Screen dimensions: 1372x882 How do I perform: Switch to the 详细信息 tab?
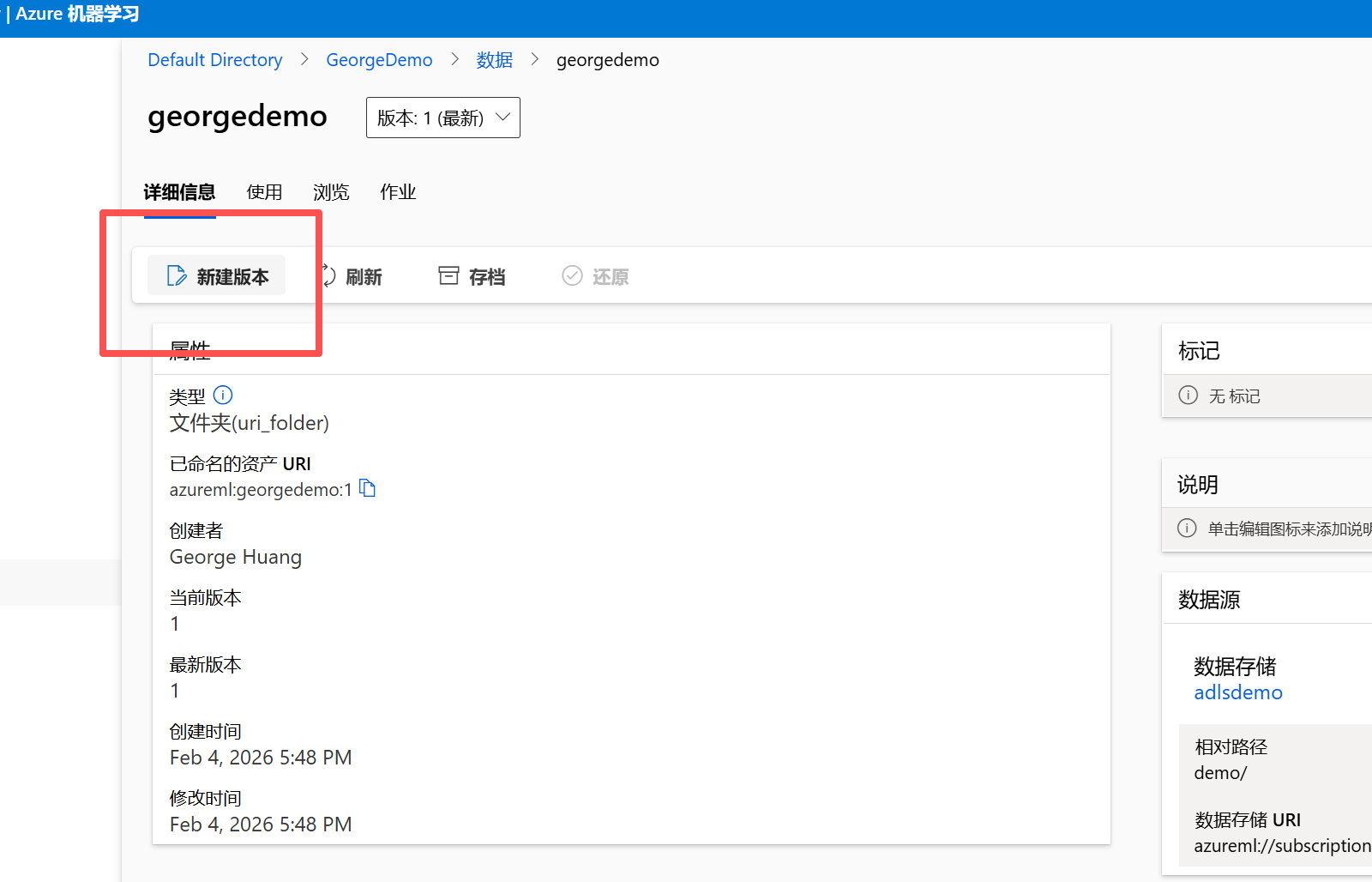(x=179, y=192)
